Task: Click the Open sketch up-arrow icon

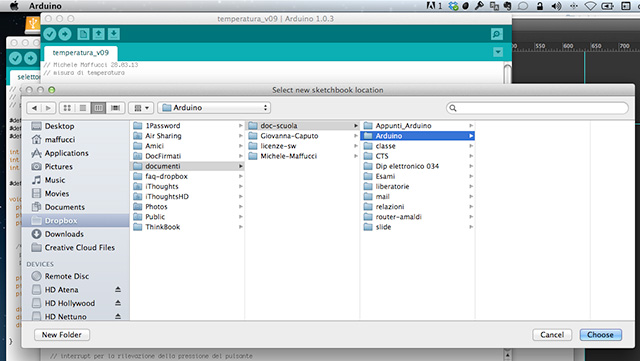Action: coord(98,34)
